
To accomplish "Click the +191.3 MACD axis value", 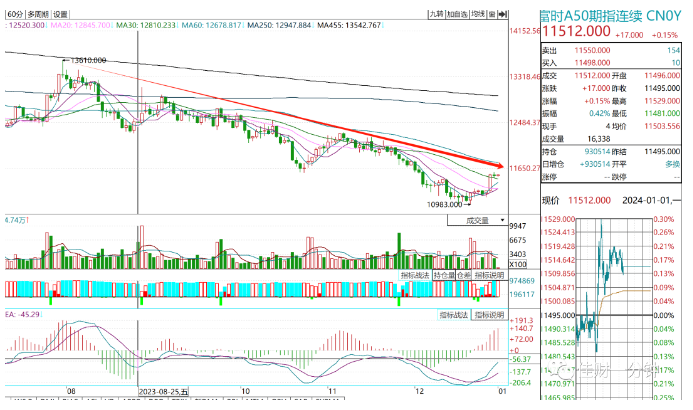I will pos(522,320).
